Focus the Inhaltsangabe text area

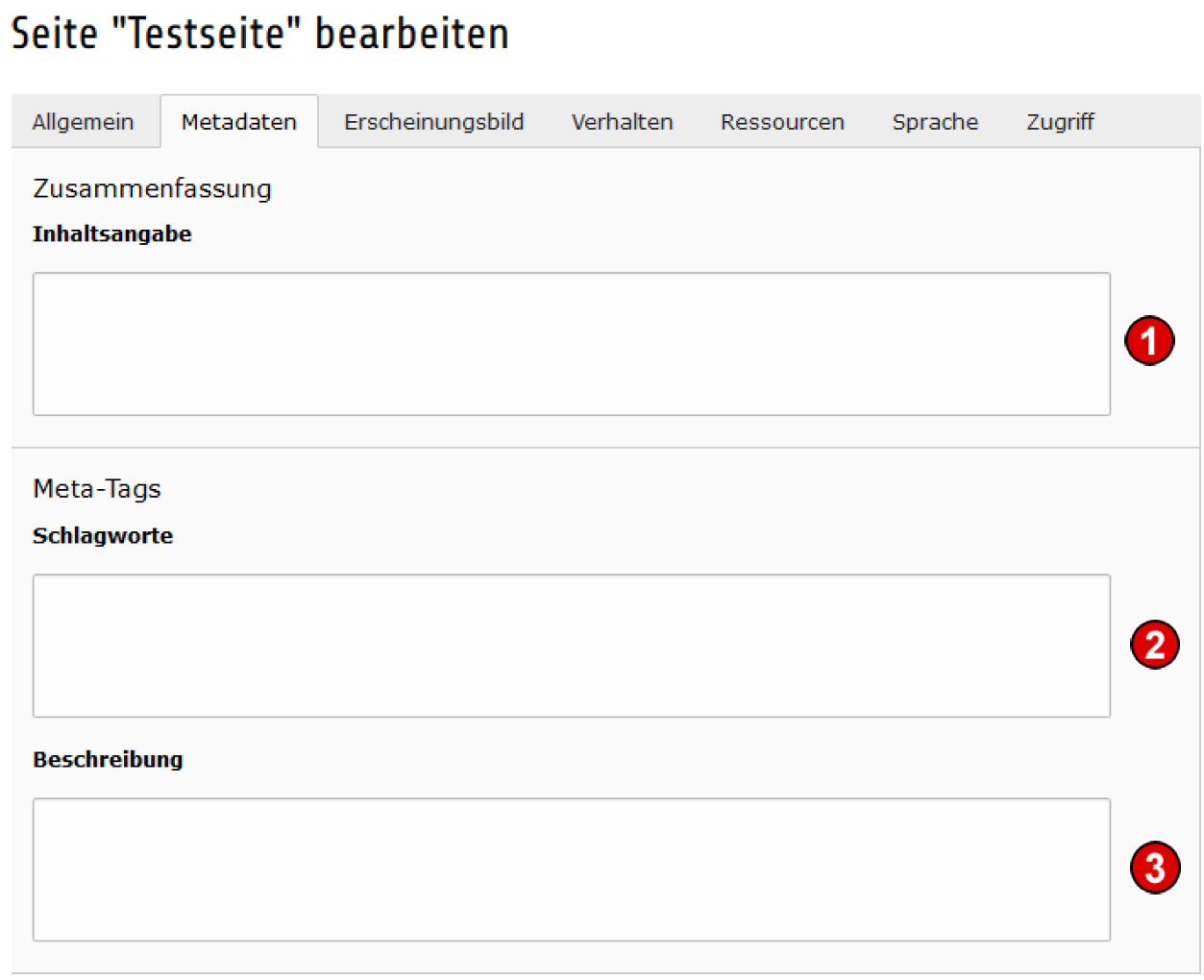(x=572, y=344)
